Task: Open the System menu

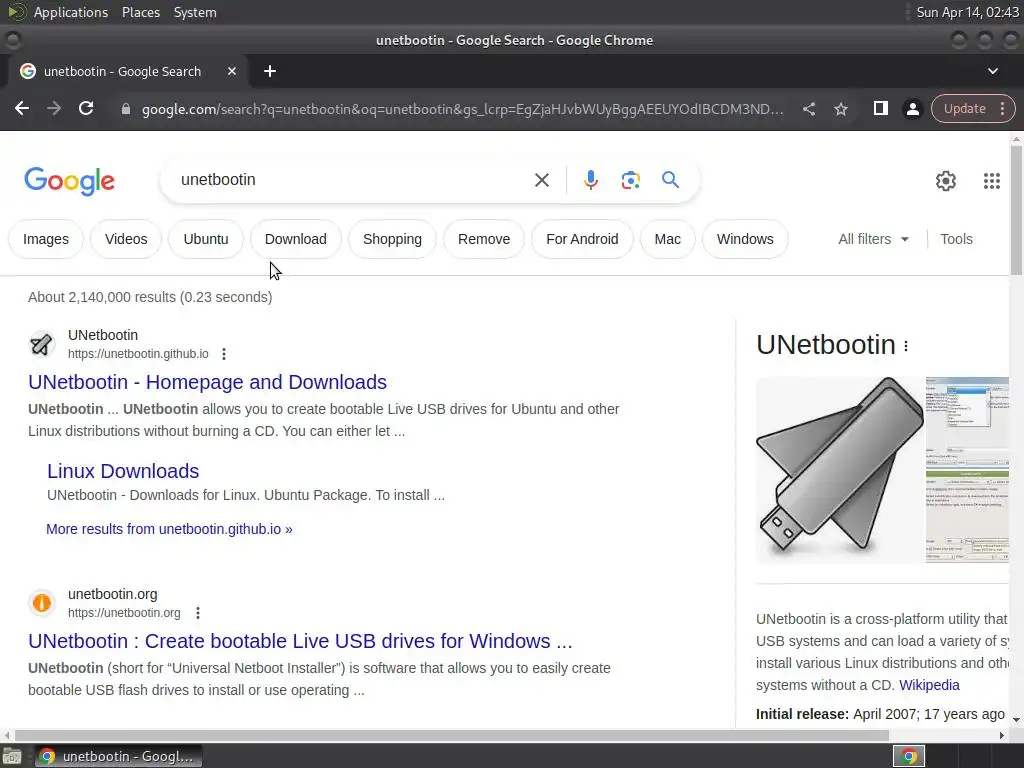Action: coord(195,12)
